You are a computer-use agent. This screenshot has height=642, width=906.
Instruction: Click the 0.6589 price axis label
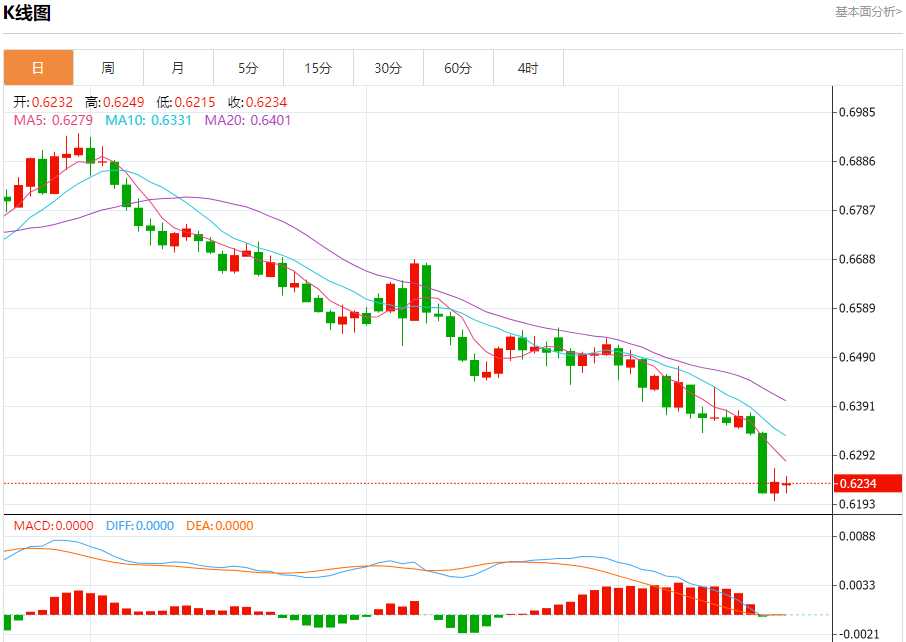[857, 309]
